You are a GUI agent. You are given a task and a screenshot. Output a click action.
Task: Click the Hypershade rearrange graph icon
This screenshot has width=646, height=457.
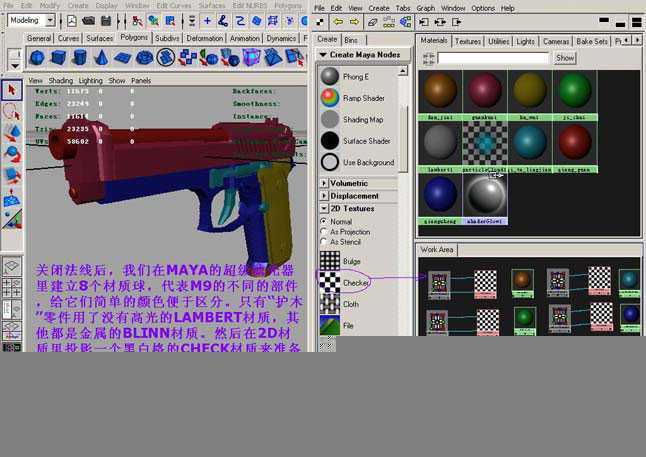click(389, 22)
